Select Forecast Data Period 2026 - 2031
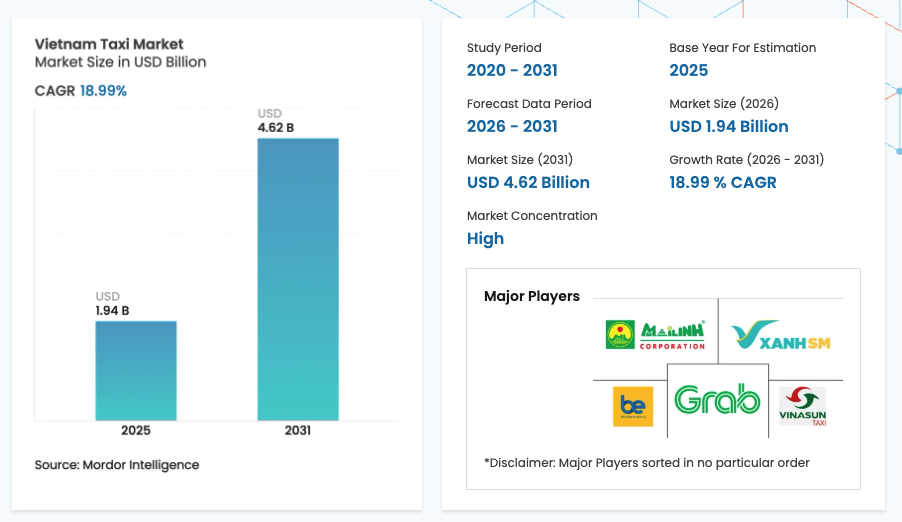 (512, 126)
